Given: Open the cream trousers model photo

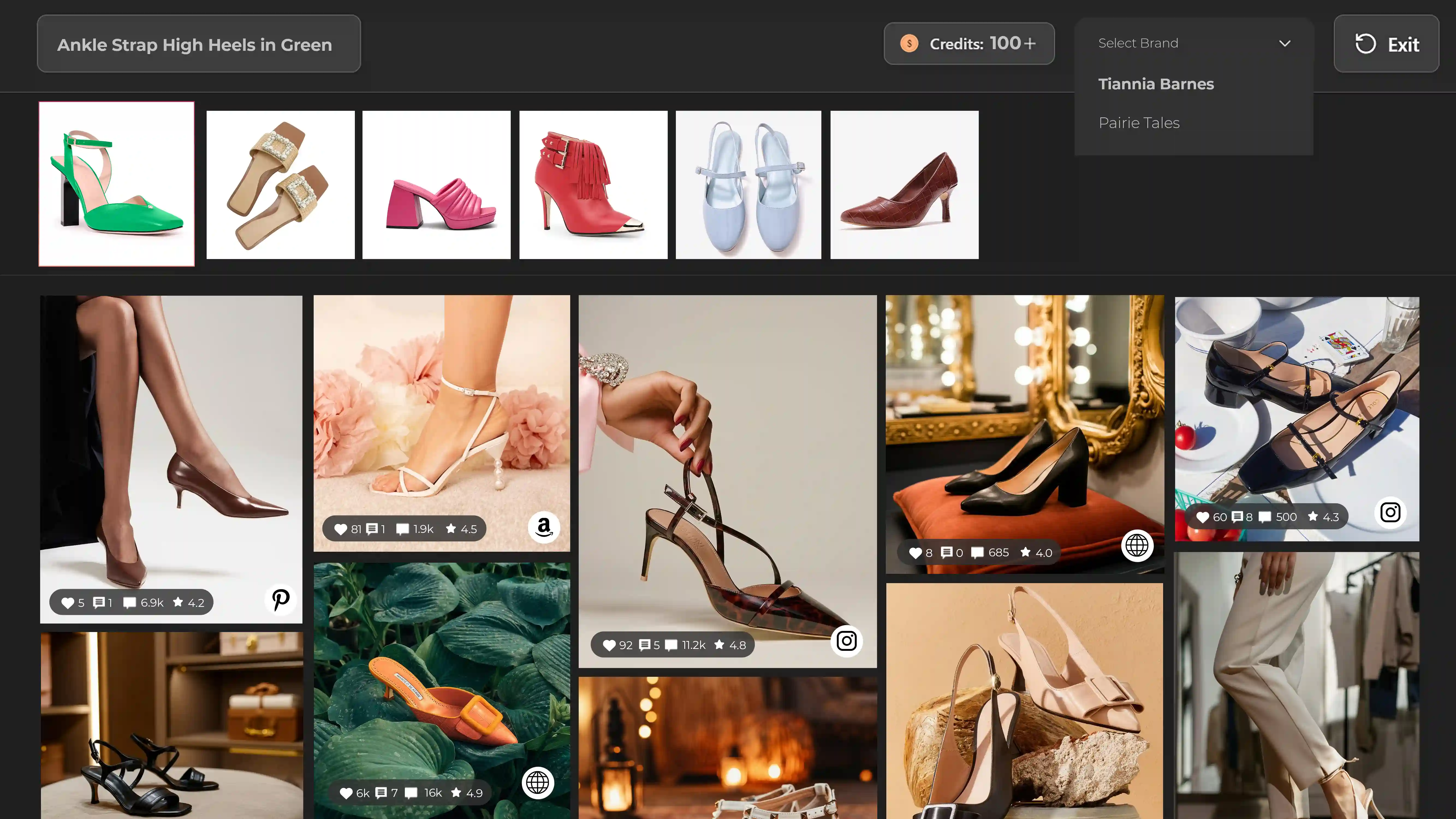Looking at the screenshot, I should (x=1297, y=686).
